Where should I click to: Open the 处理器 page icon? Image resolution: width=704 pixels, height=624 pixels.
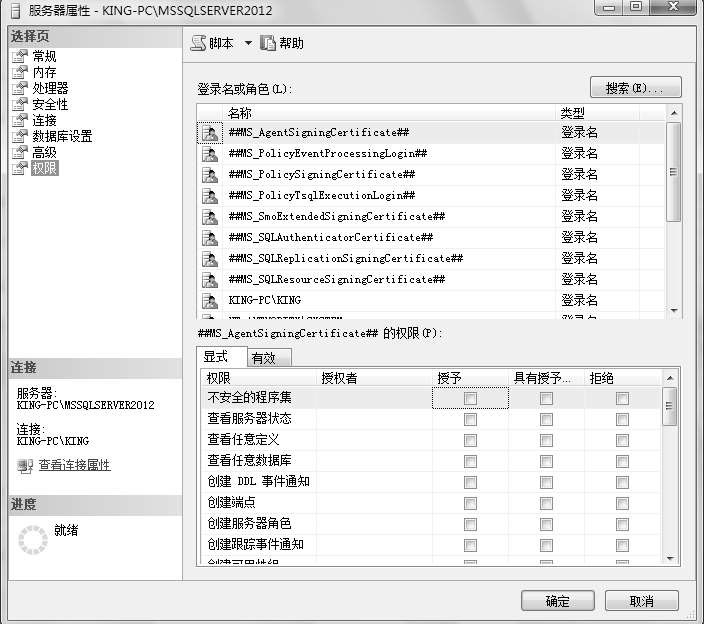click(19, 88)
